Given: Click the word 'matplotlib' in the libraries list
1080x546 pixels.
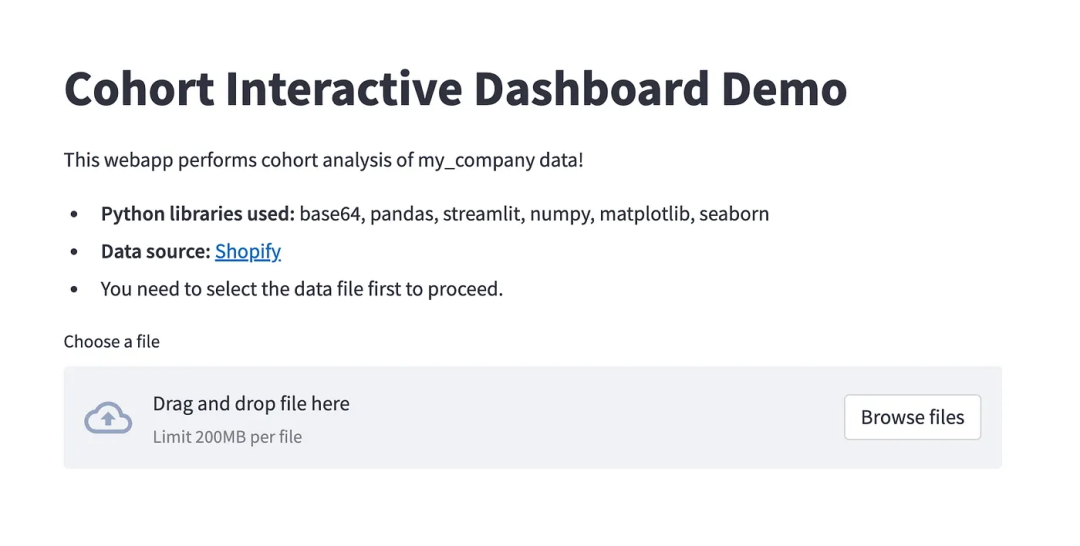Looking at the screenshot, I should click(644, 214).
